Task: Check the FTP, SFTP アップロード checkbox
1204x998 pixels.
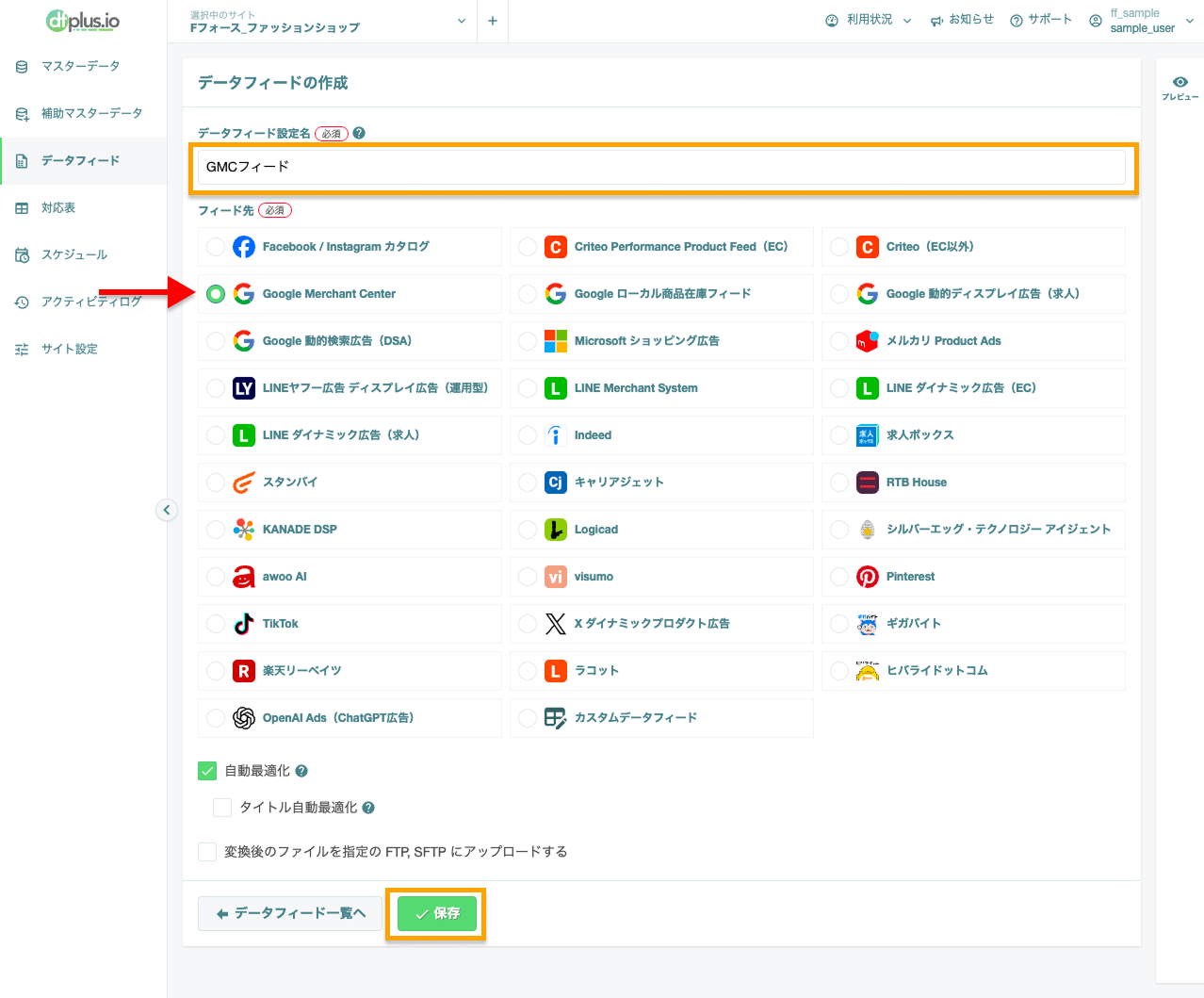Action: pyautogui.click(x=207, y=852)
